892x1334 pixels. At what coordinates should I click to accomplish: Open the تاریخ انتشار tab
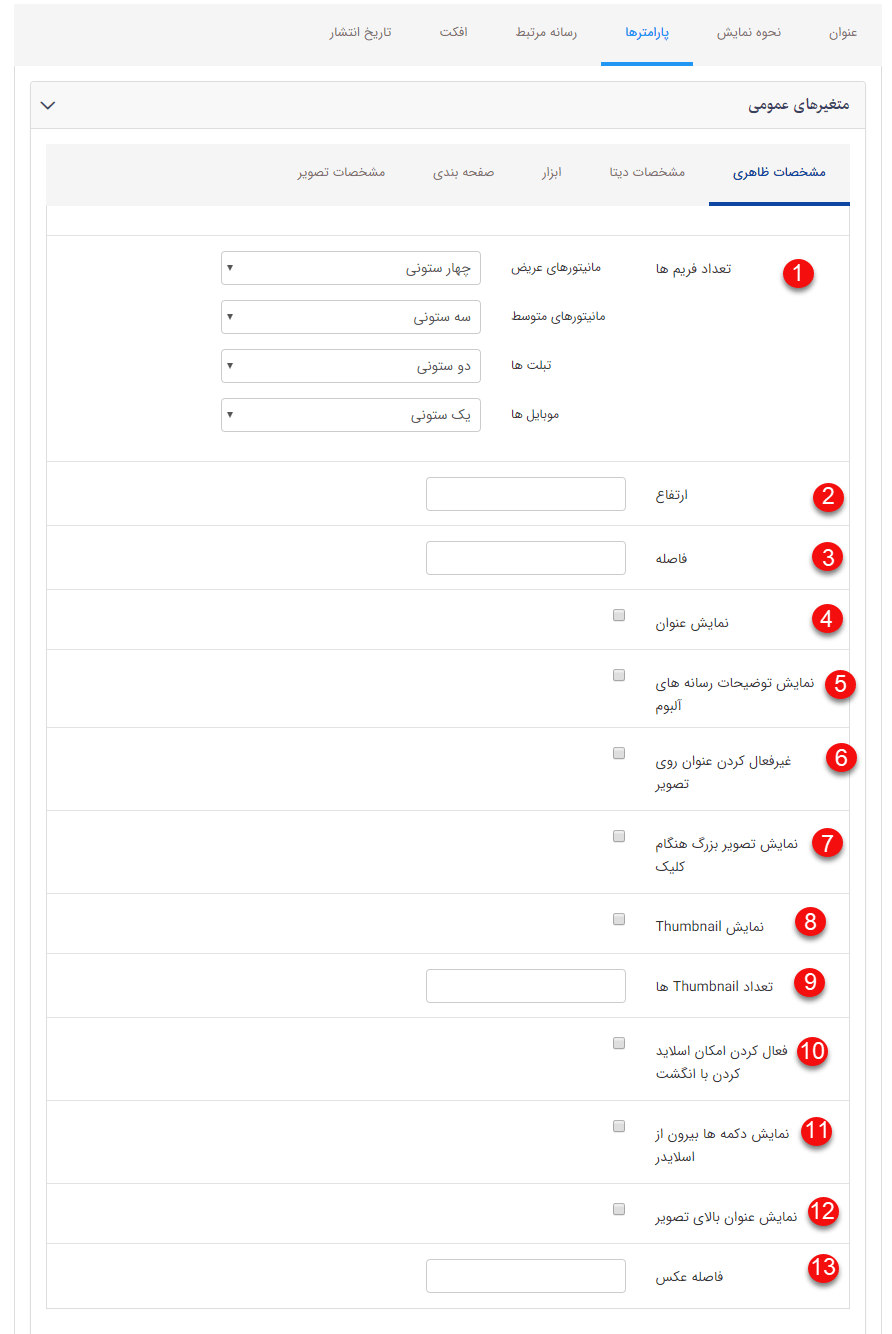358,32
